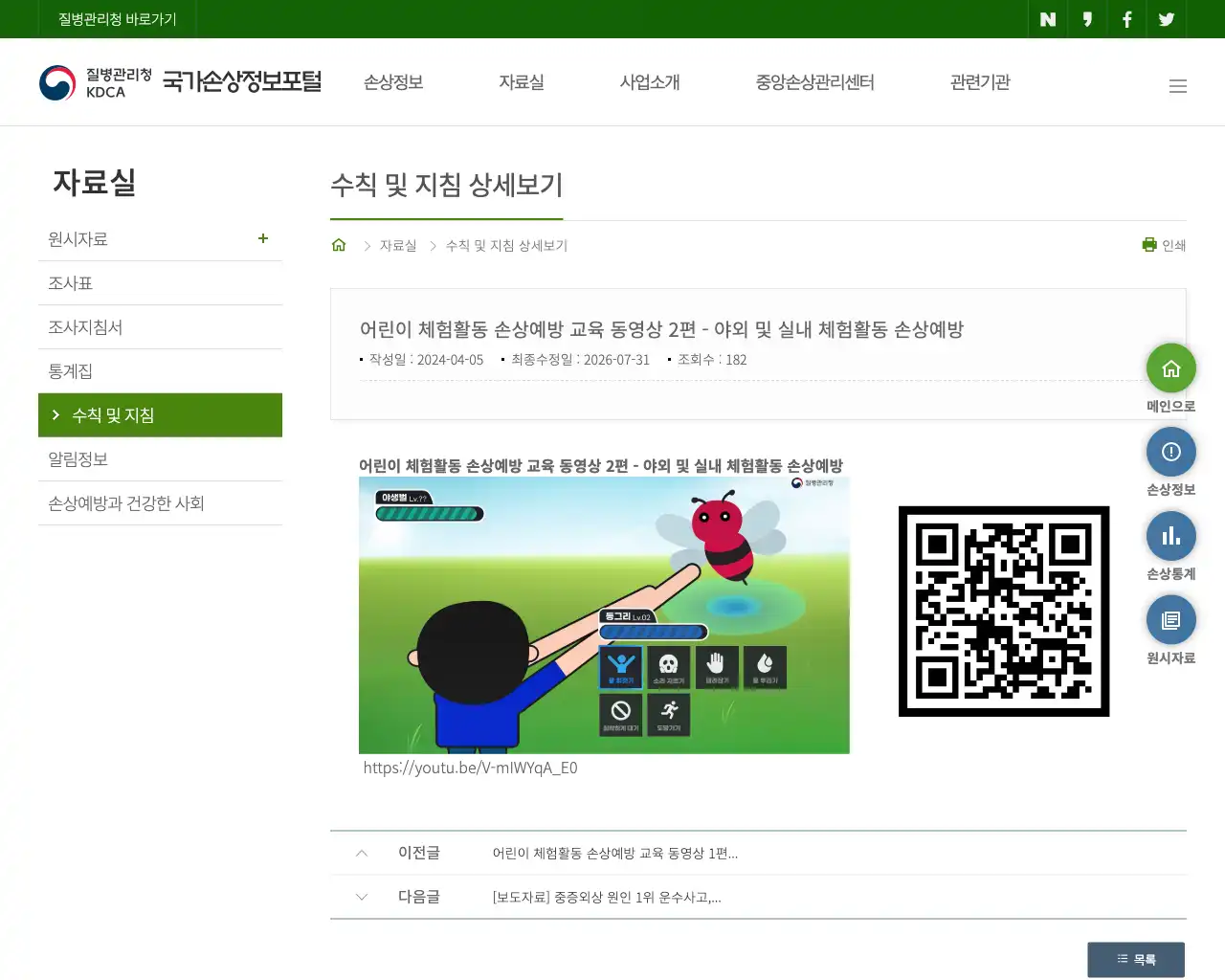Click the QR code image
The width and height of the screenshot is (1225, 980).
tap(1004, 612)
